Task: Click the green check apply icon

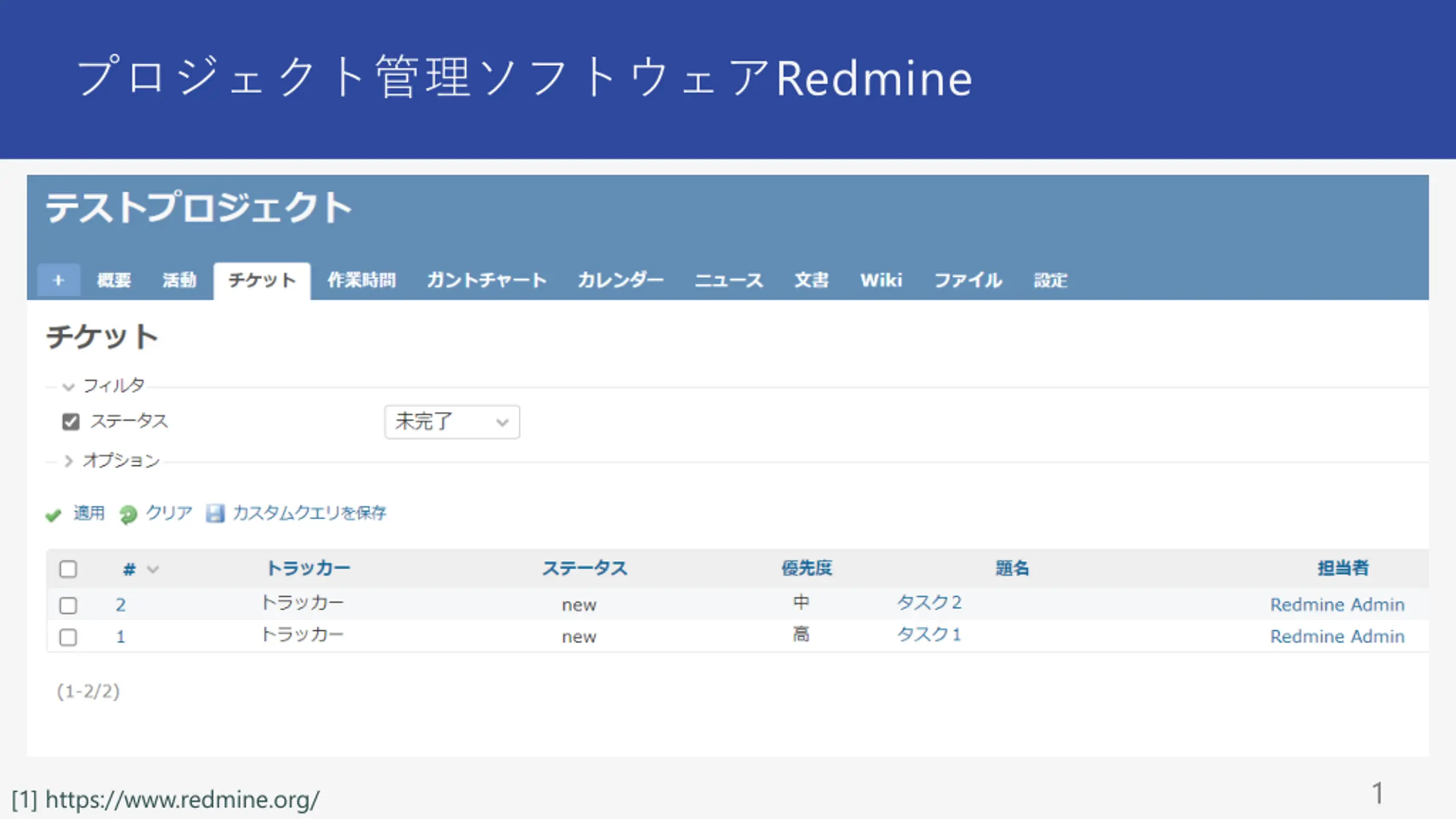Action: pos(53,515)
